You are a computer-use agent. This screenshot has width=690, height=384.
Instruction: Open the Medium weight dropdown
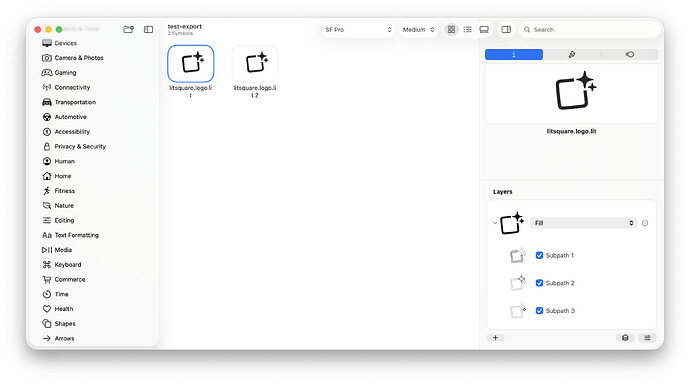(418, 29)
